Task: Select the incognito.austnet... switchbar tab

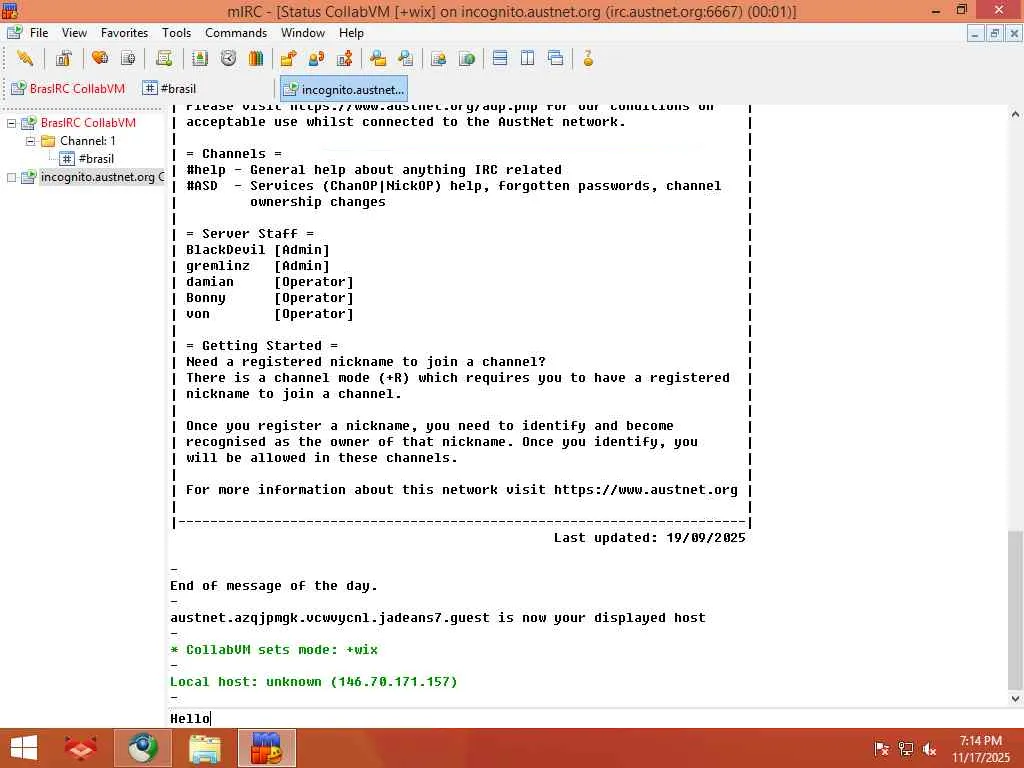Action: pos(344,89)
